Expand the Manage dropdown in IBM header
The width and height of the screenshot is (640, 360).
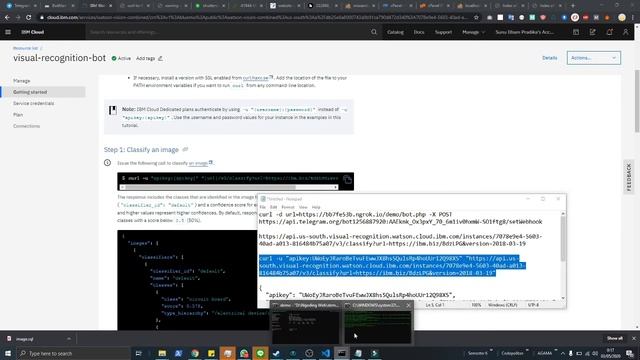click(473, 32)
